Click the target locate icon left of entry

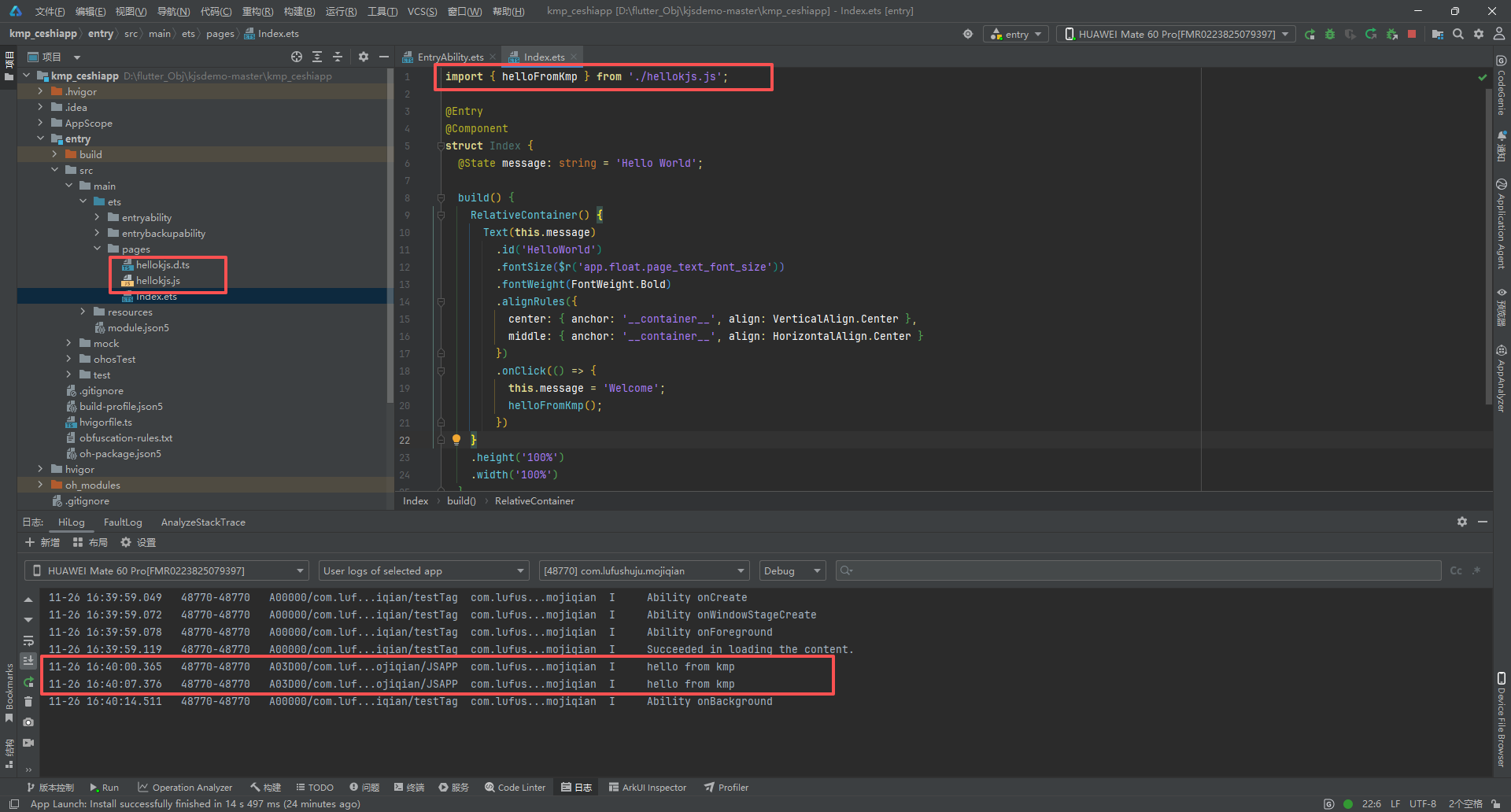(968, 34)
